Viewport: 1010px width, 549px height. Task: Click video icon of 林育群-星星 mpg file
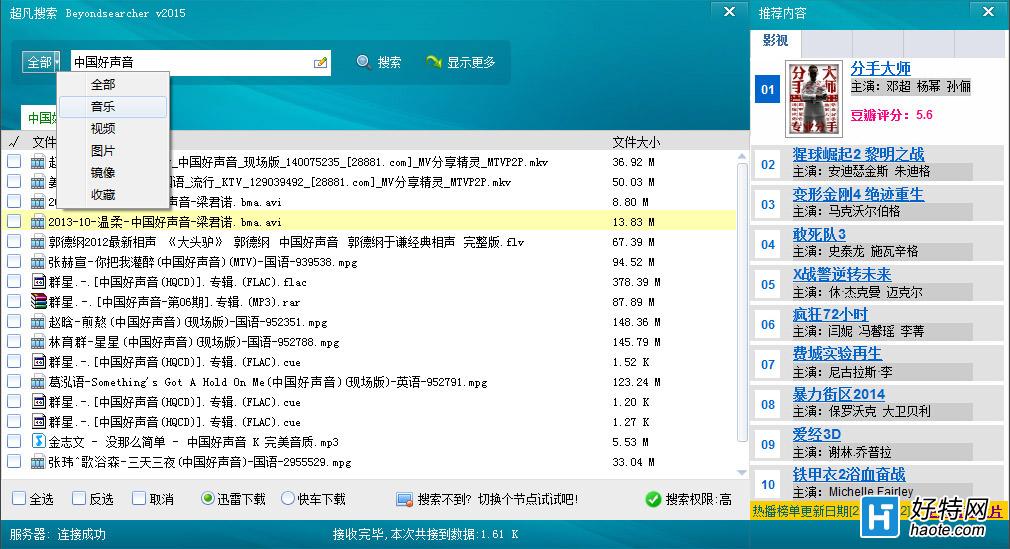pos(38,342)
